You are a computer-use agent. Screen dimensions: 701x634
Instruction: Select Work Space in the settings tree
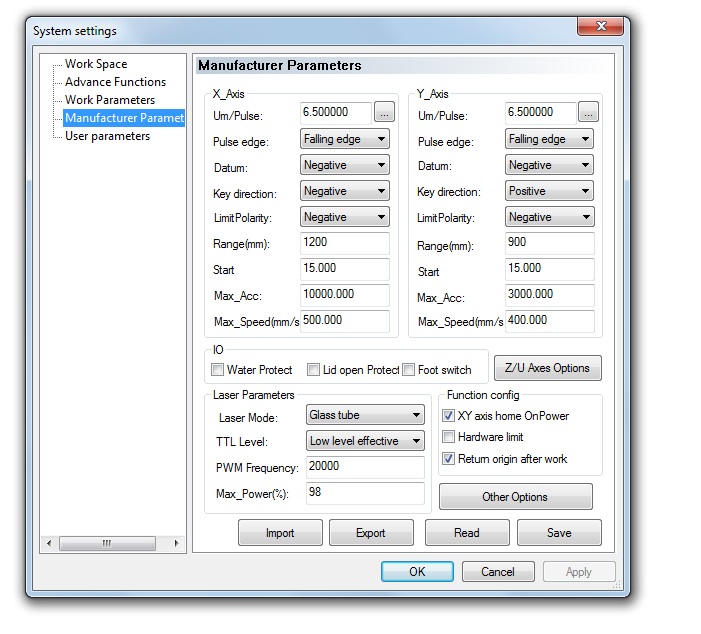[x=96, y=64]
